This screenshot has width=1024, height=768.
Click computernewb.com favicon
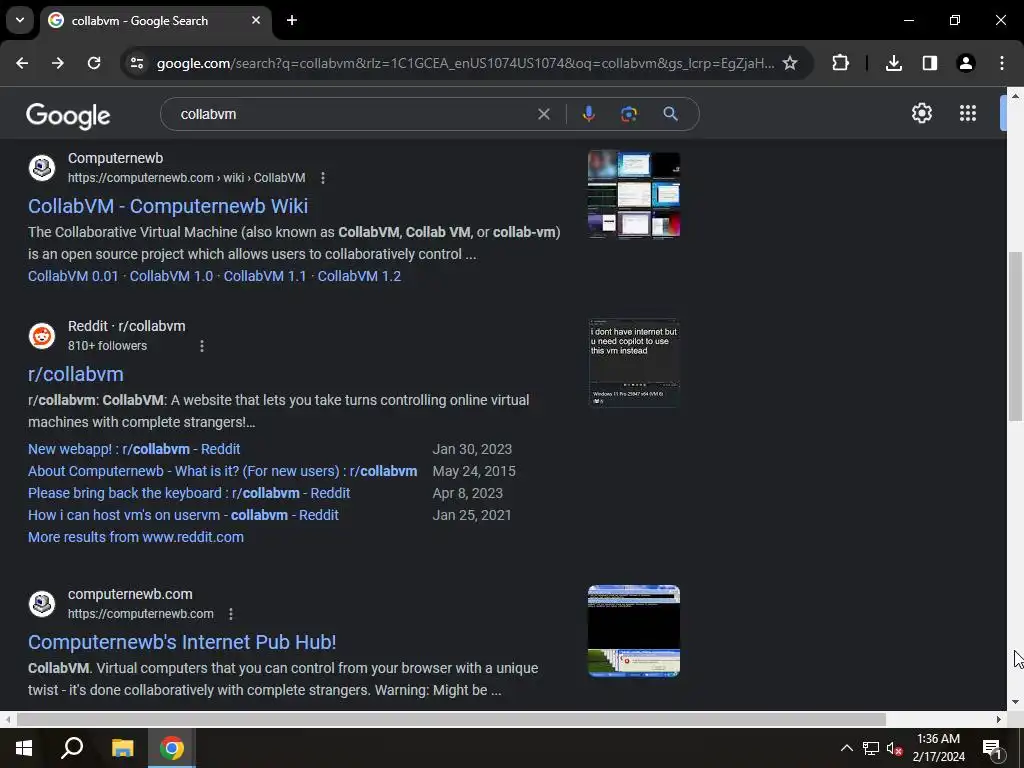[x=42, y=603]
